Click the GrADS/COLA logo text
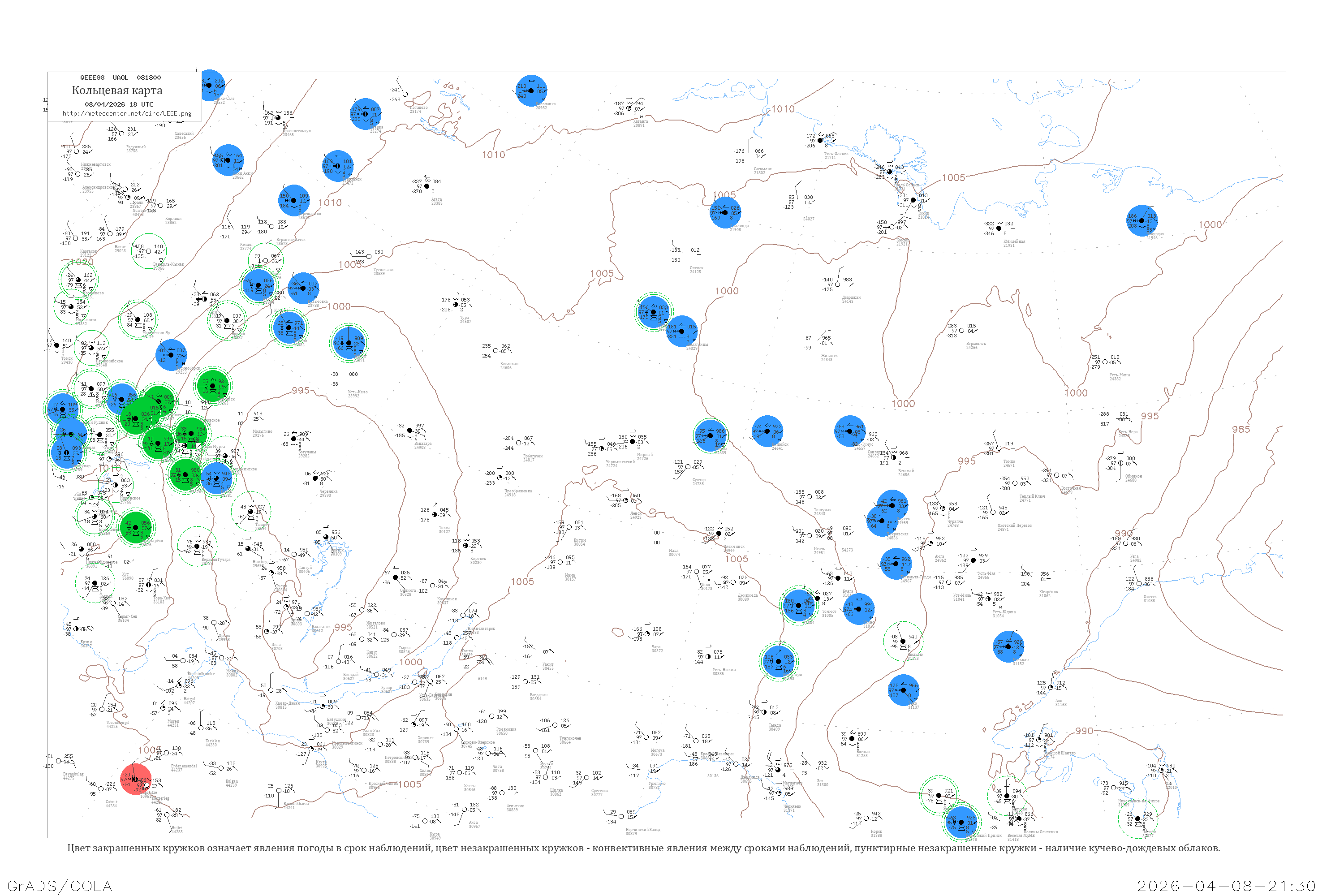Screen dimensions: 1344x896 (60, 886)
